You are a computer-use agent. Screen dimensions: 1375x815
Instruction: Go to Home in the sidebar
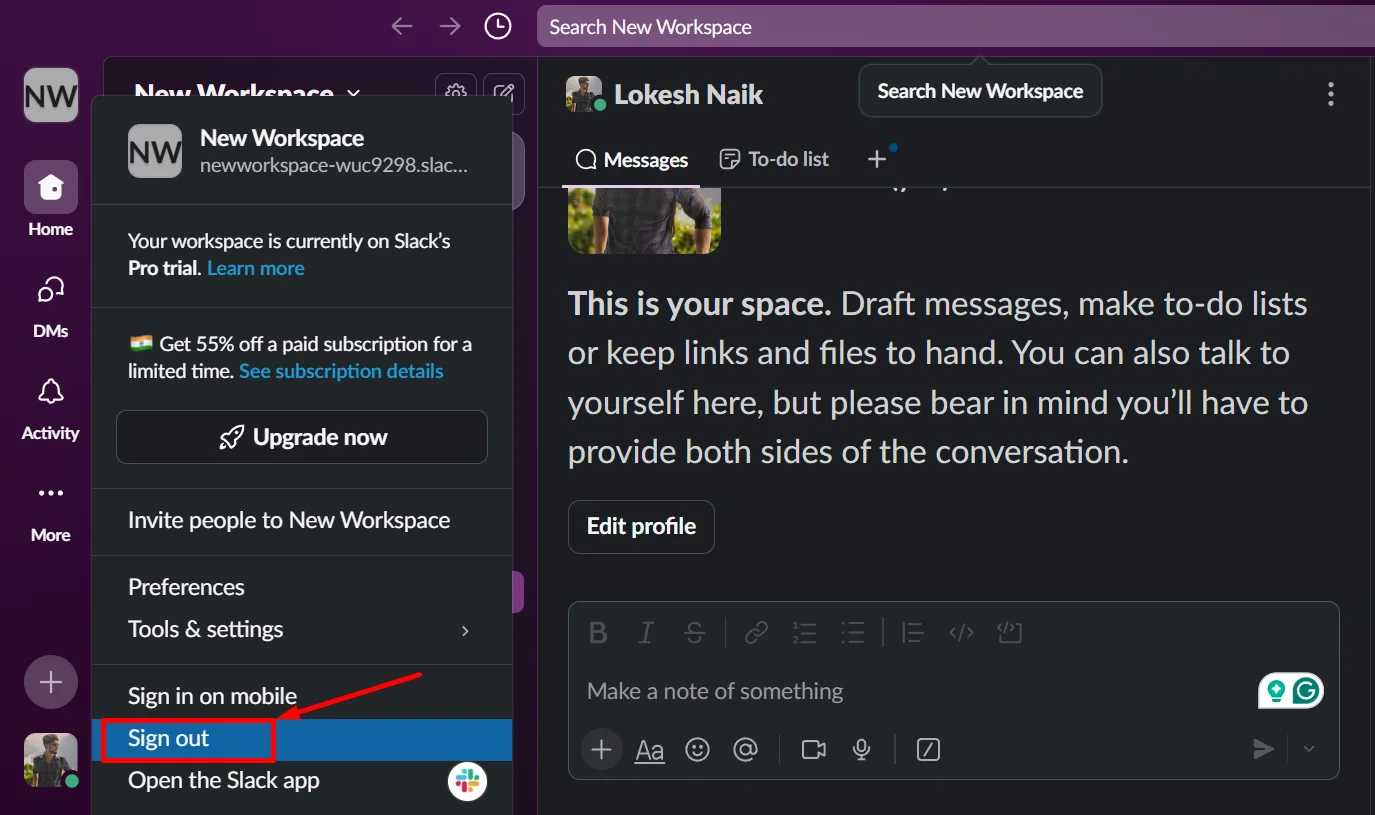point(51,200)
